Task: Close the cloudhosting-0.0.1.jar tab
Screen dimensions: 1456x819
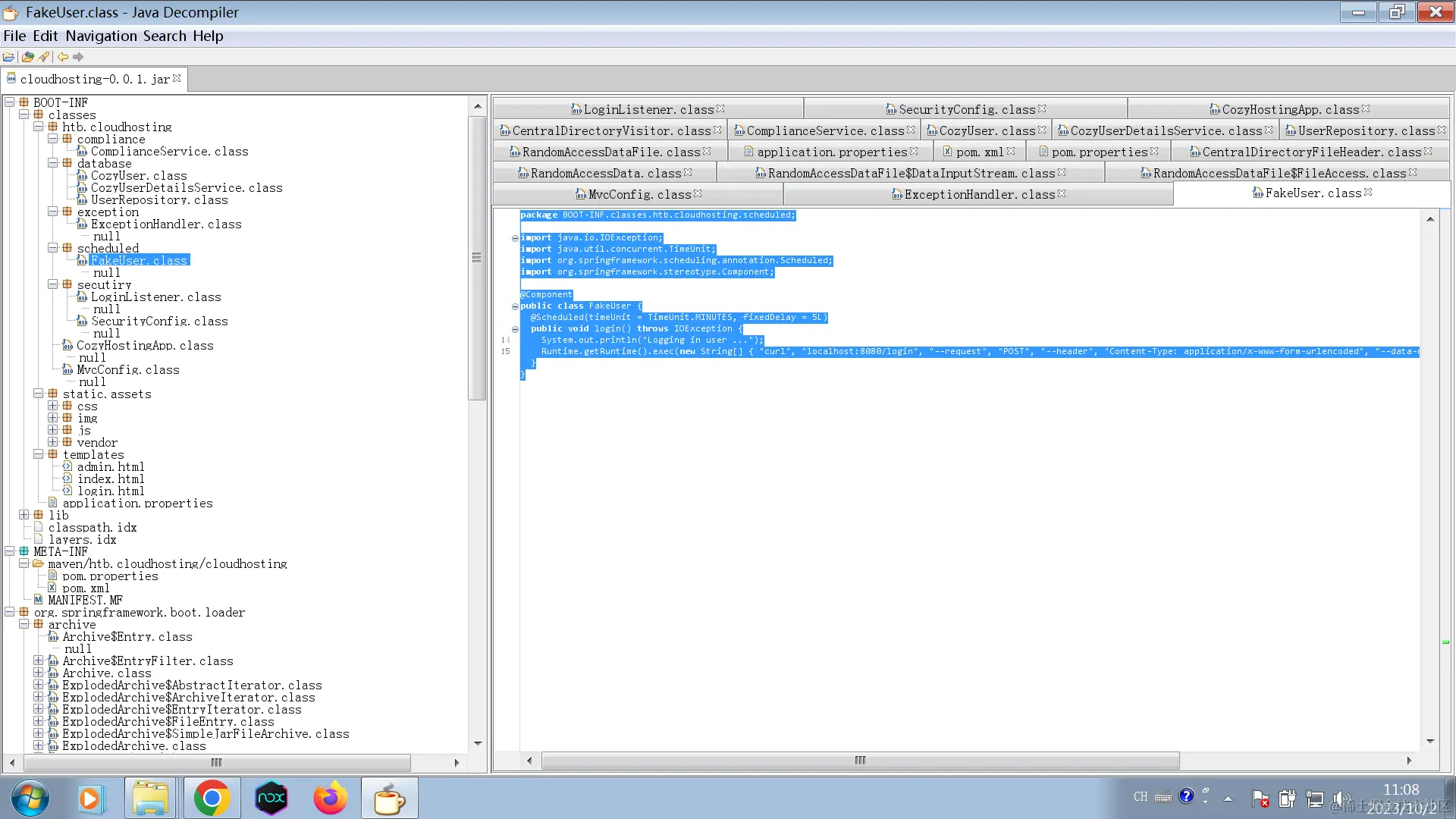Action: (177, 78)
